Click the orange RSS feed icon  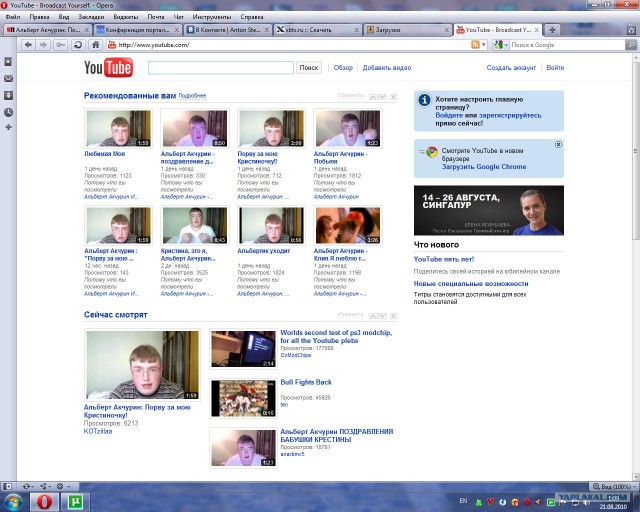[x=475, y=45]
